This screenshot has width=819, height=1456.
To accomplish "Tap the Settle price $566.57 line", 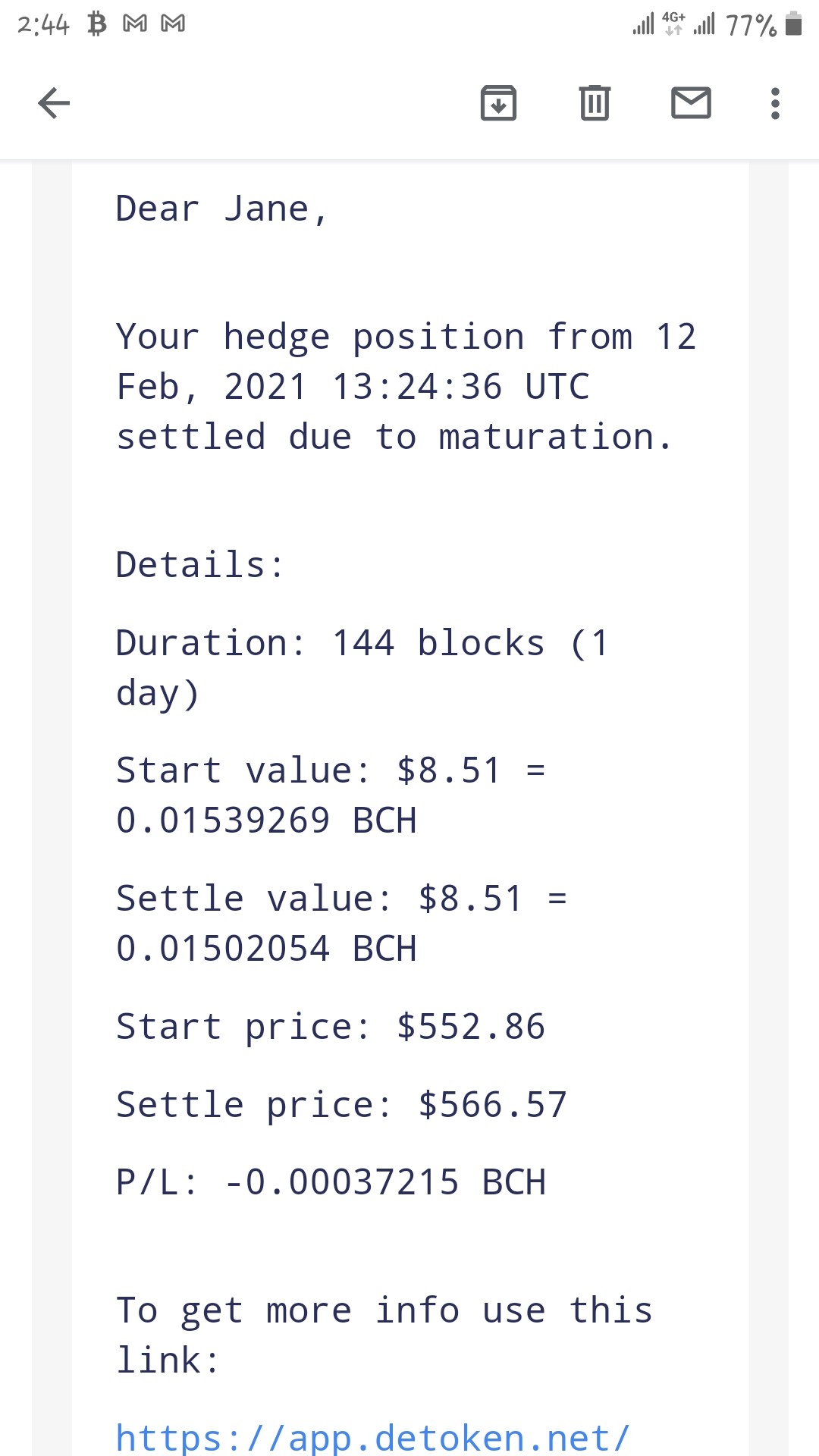I will pyautogui.click(x=341, y=1105).
